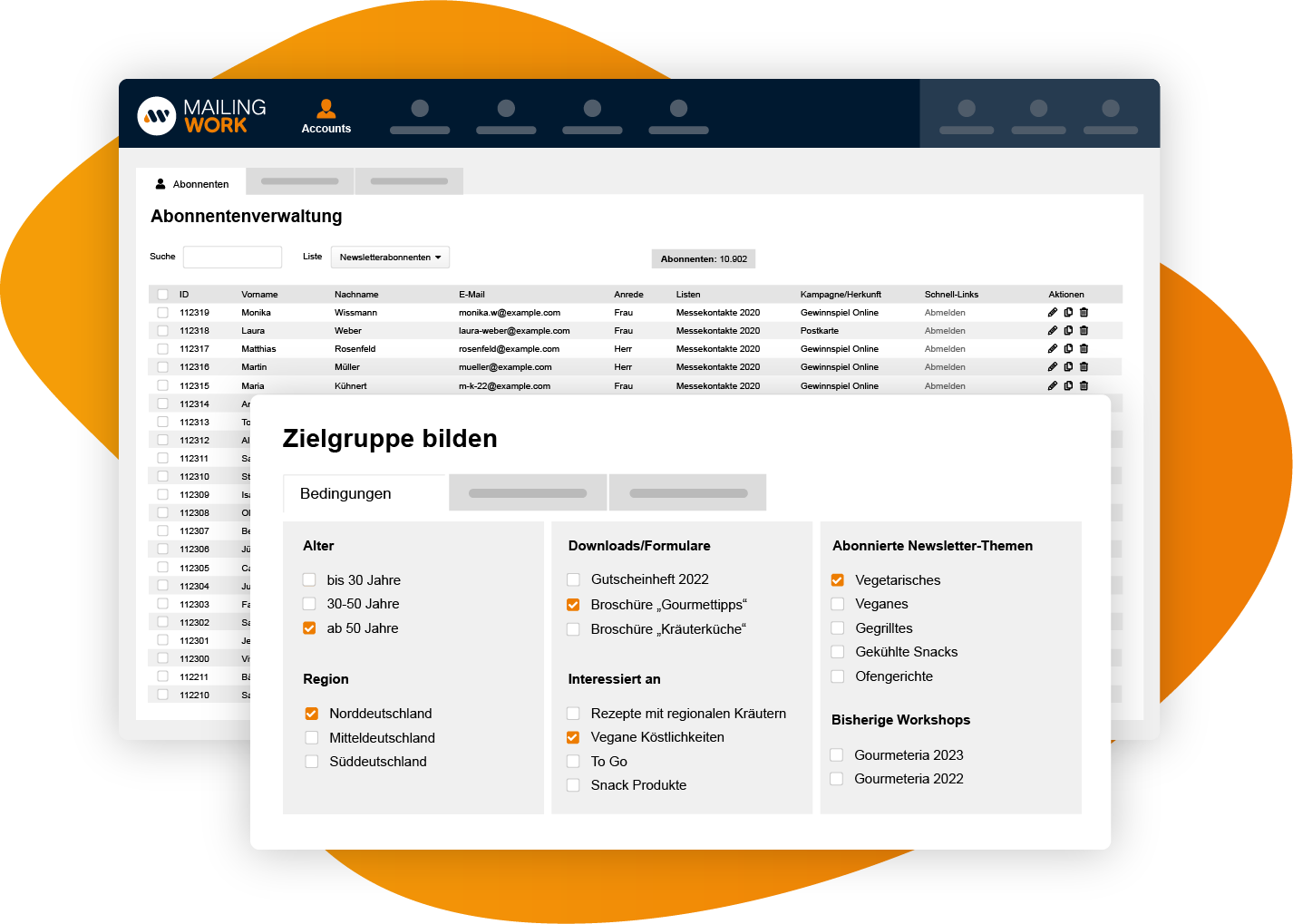The width and height of the screenshot is (1293, 924).
Task: Select all subscribers via the header checkbox
Action: click(x=162, y=294)
